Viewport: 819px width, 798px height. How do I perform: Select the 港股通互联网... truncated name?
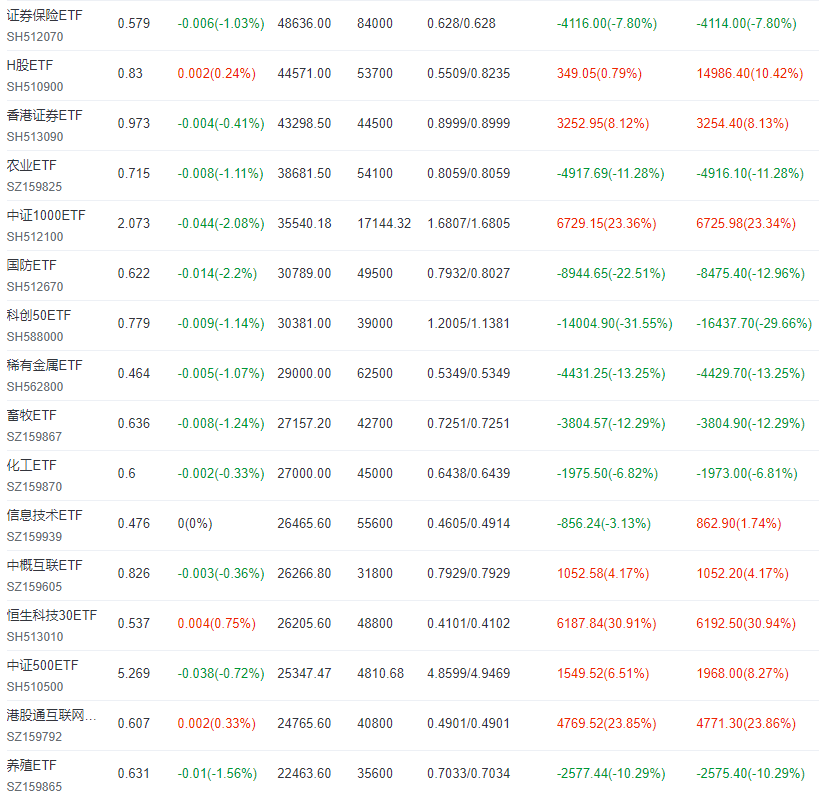coord(51,715)
